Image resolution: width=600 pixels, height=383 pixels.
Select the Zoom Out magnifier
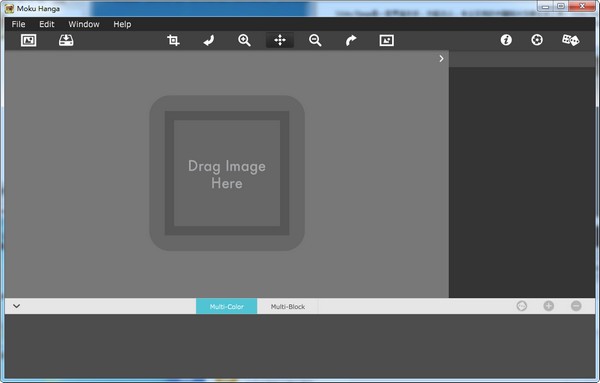click(x=315, y=40)
